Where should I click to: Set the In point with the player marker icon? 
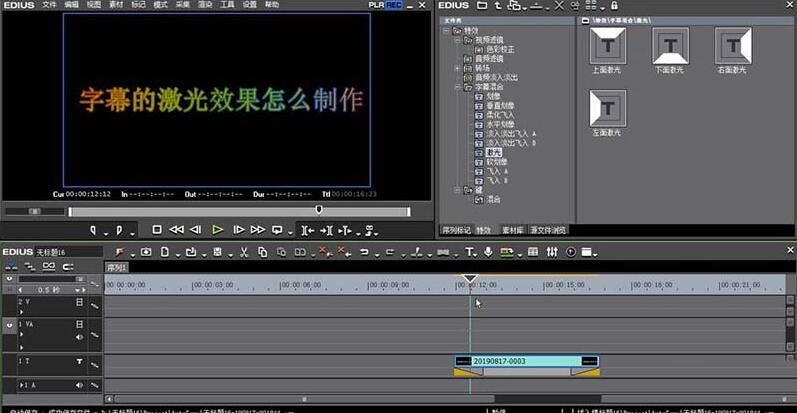pyautogui.click(x=93, y=231)
